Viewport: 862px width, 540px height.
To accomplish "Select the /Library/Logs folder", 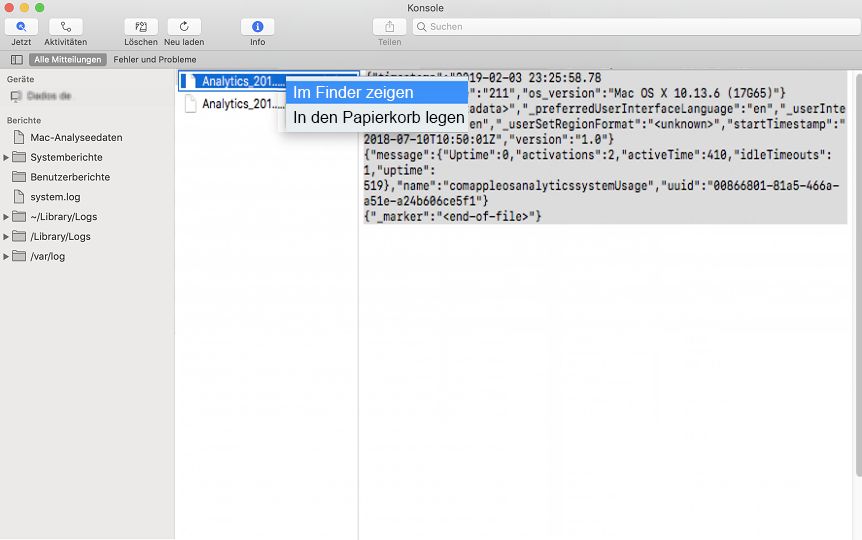I will (60, 236).
